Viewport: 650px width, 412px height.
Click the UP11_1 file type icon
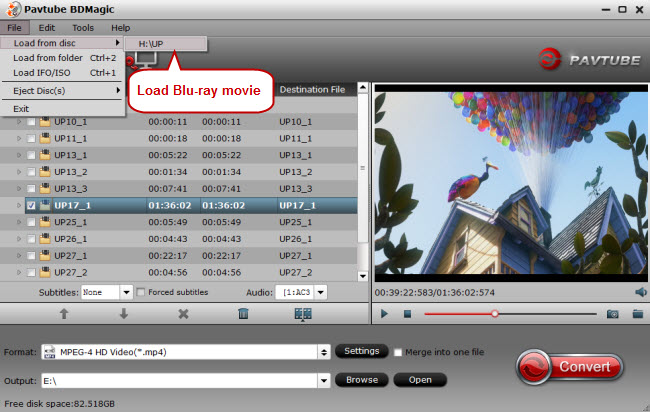45,138
